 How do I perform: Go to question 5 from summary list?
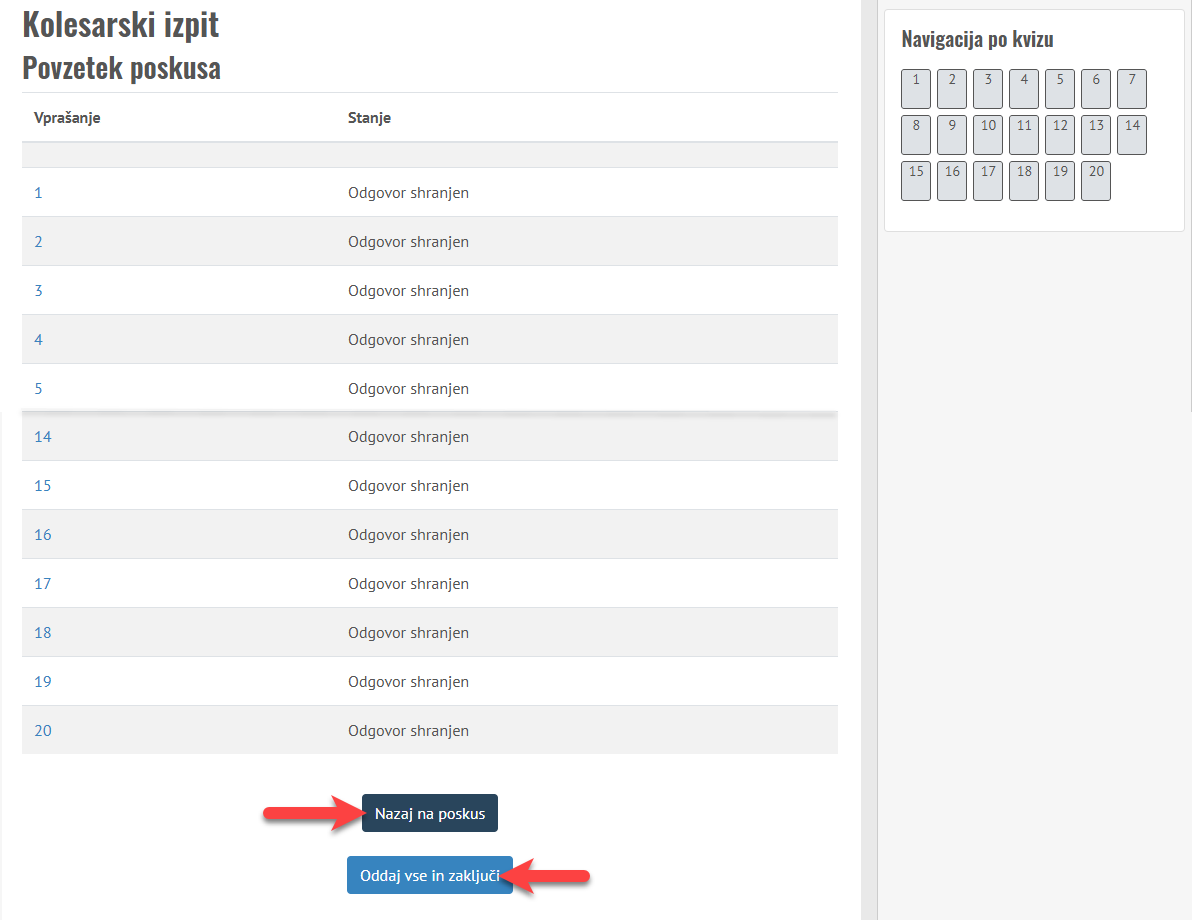(39, 389)
